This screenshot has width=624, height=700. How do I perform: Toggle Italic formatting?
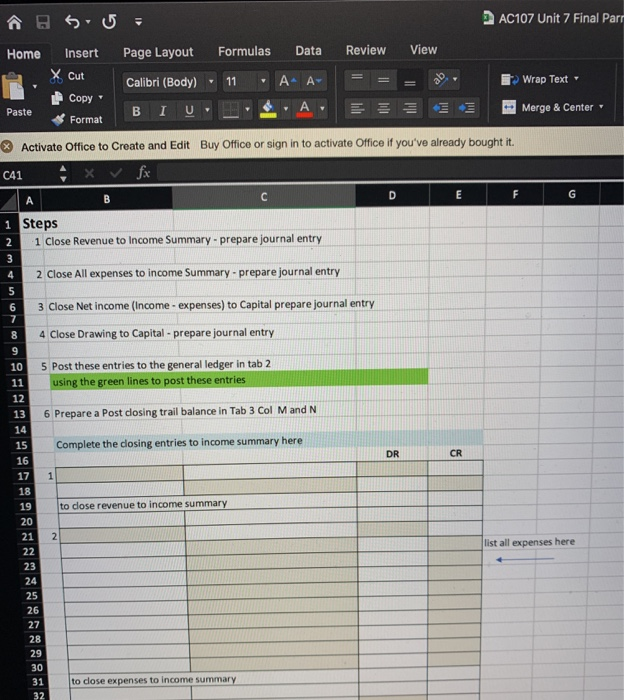[x=163, y=111]
